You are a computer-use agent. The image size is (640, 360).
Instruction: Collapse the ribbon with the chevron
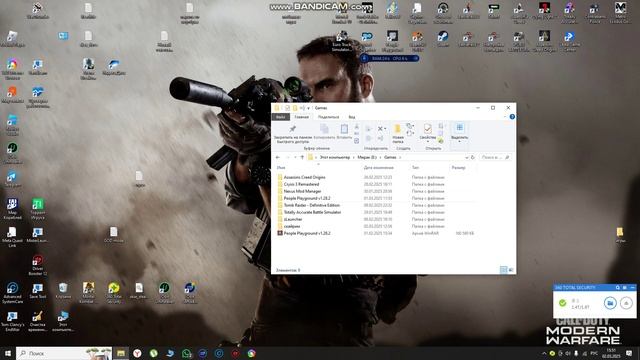click(x=505, y=117)
